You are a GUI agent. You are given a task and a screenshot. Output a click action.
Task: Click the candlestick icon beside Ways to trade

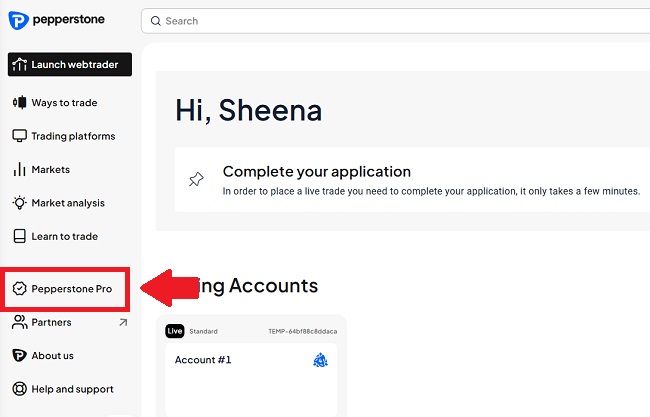(x=19, y=102)
